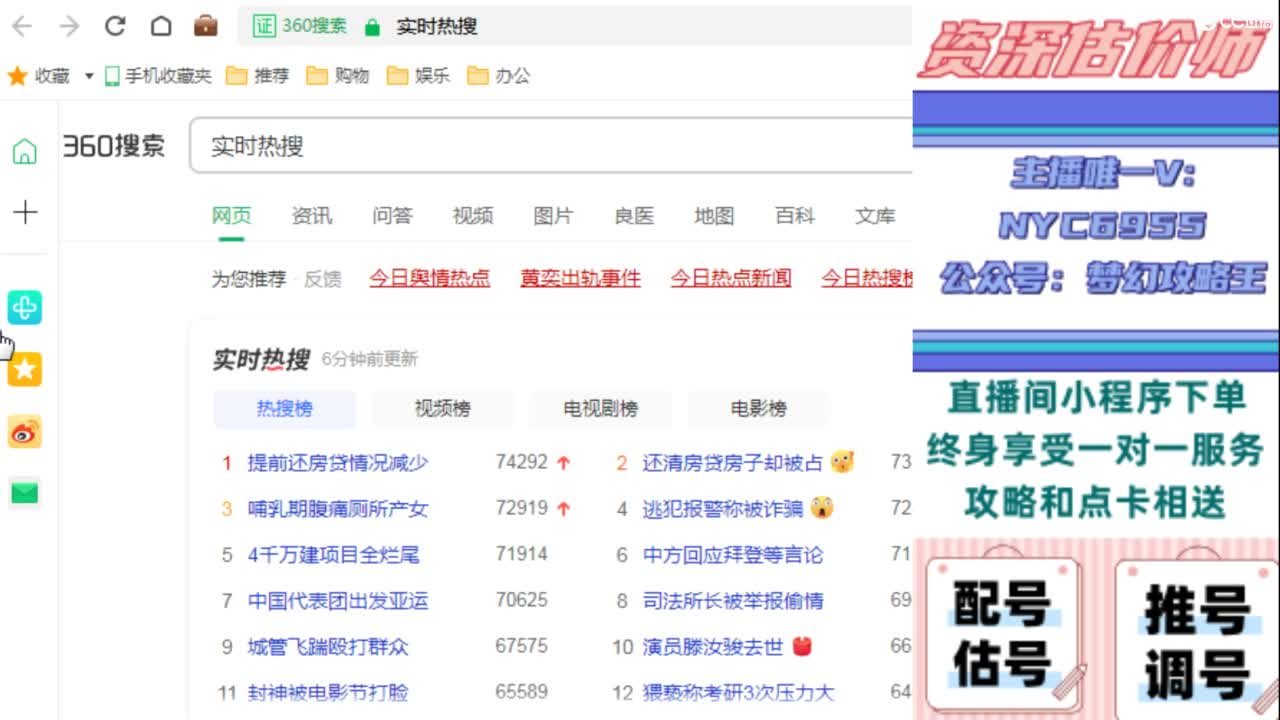Screen dimensions: 1280x720
Task: Open Weibo from the left sidebar
Action: point(24,432)
